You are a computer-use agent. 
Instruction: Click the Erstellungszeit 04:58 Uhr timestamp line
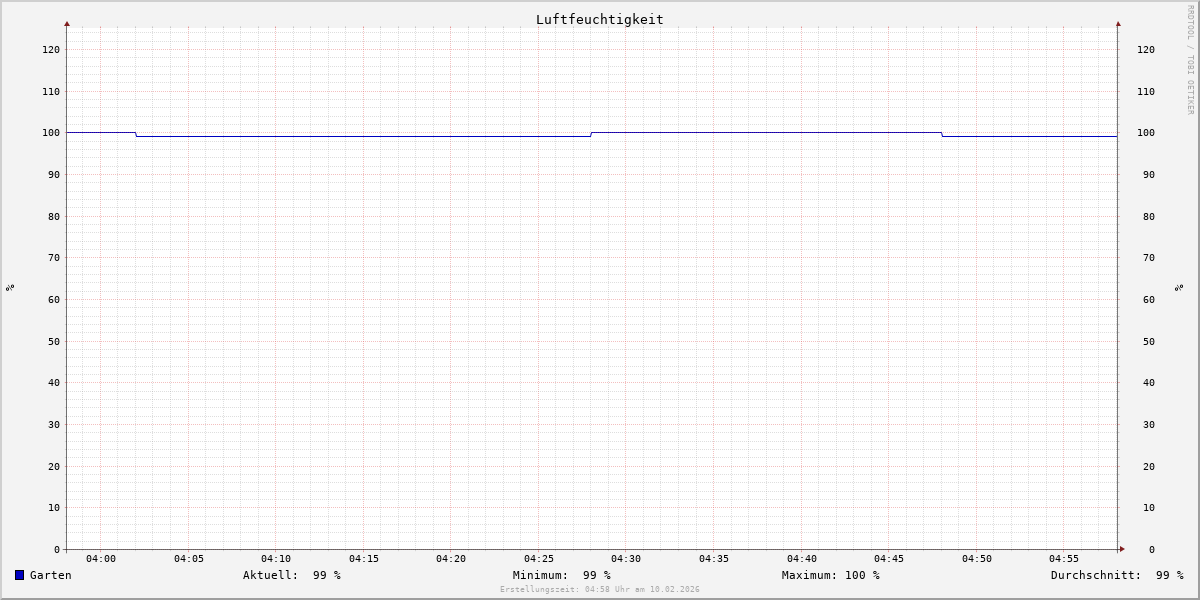[600, 589]
